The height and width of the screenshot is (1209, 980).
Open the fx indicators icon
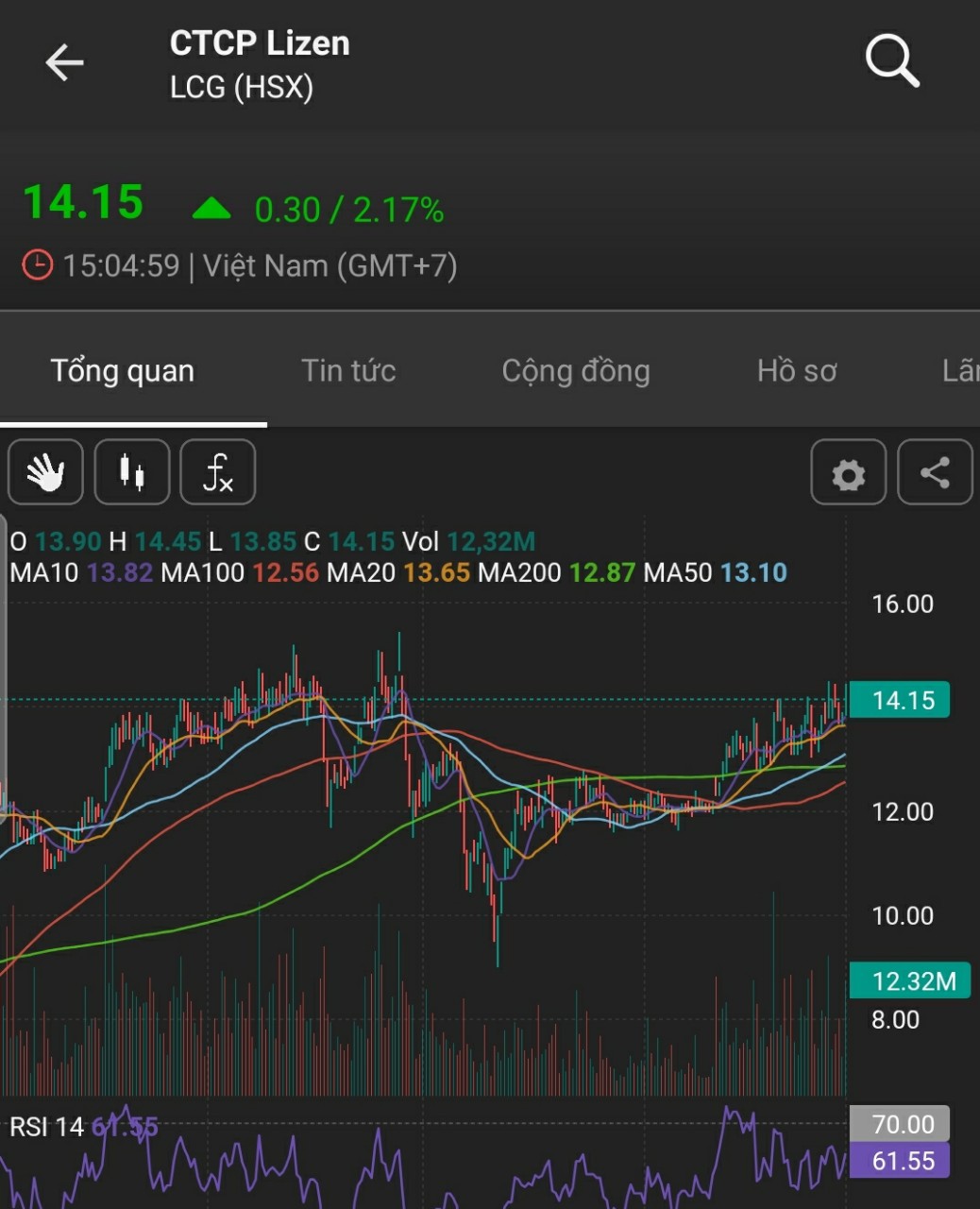[x=218, y=472]
